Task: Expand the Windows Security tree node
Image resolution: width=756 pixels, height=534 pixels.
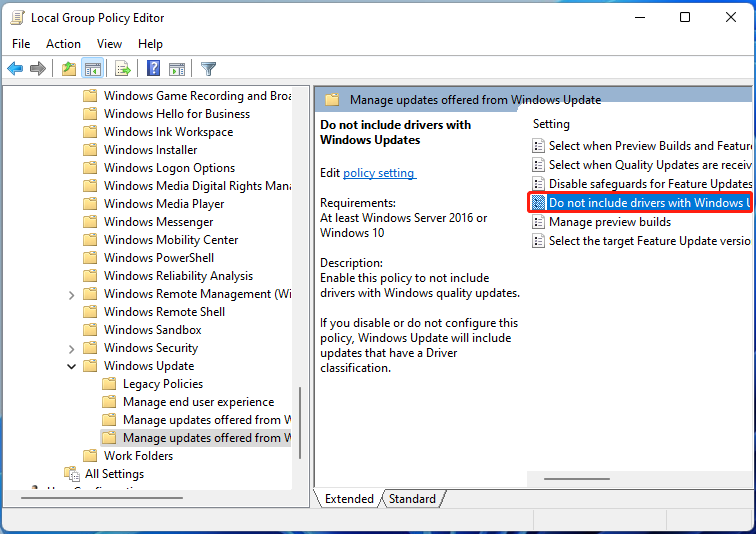Action: click(71, 348)
